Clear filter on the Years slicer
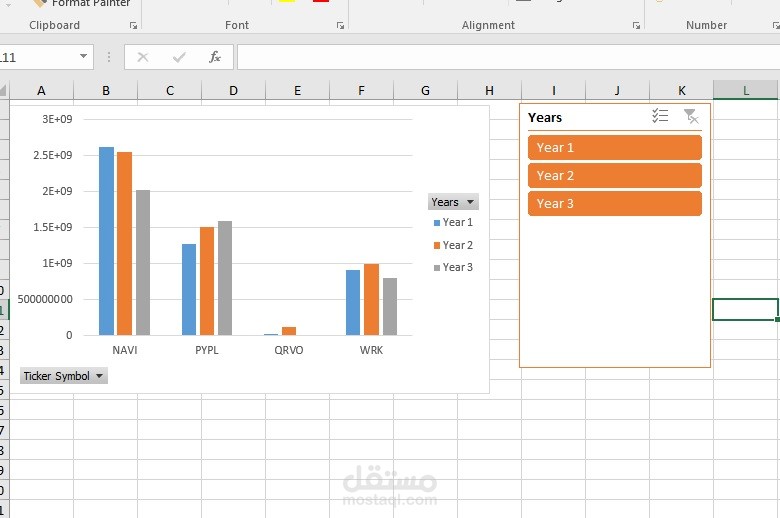This screenshot has height=518, width=780. 691,116
